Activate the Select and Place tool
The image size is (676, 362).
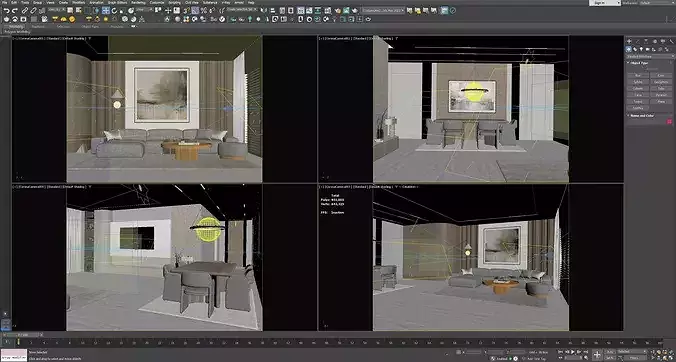point(131,10)
